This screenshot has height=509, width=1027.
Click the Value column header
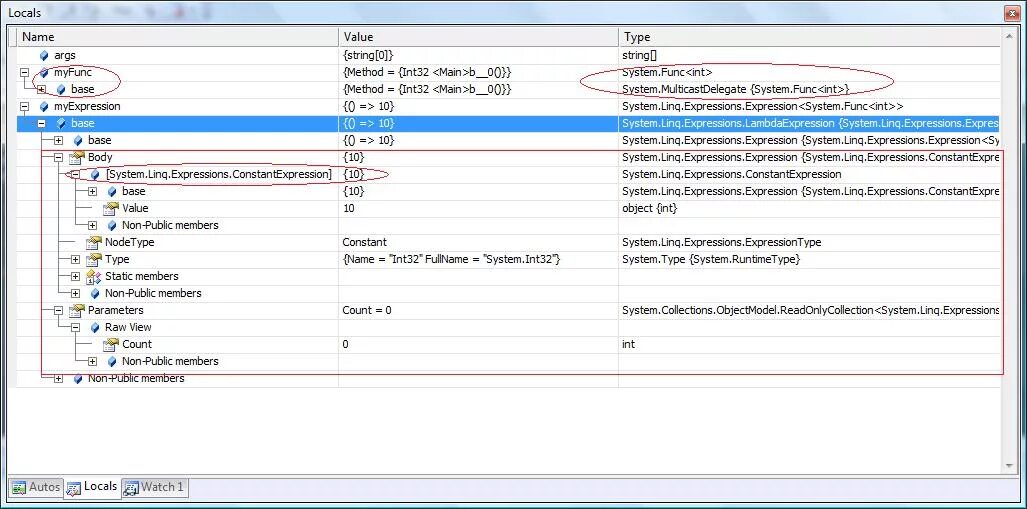coord(478,37)
